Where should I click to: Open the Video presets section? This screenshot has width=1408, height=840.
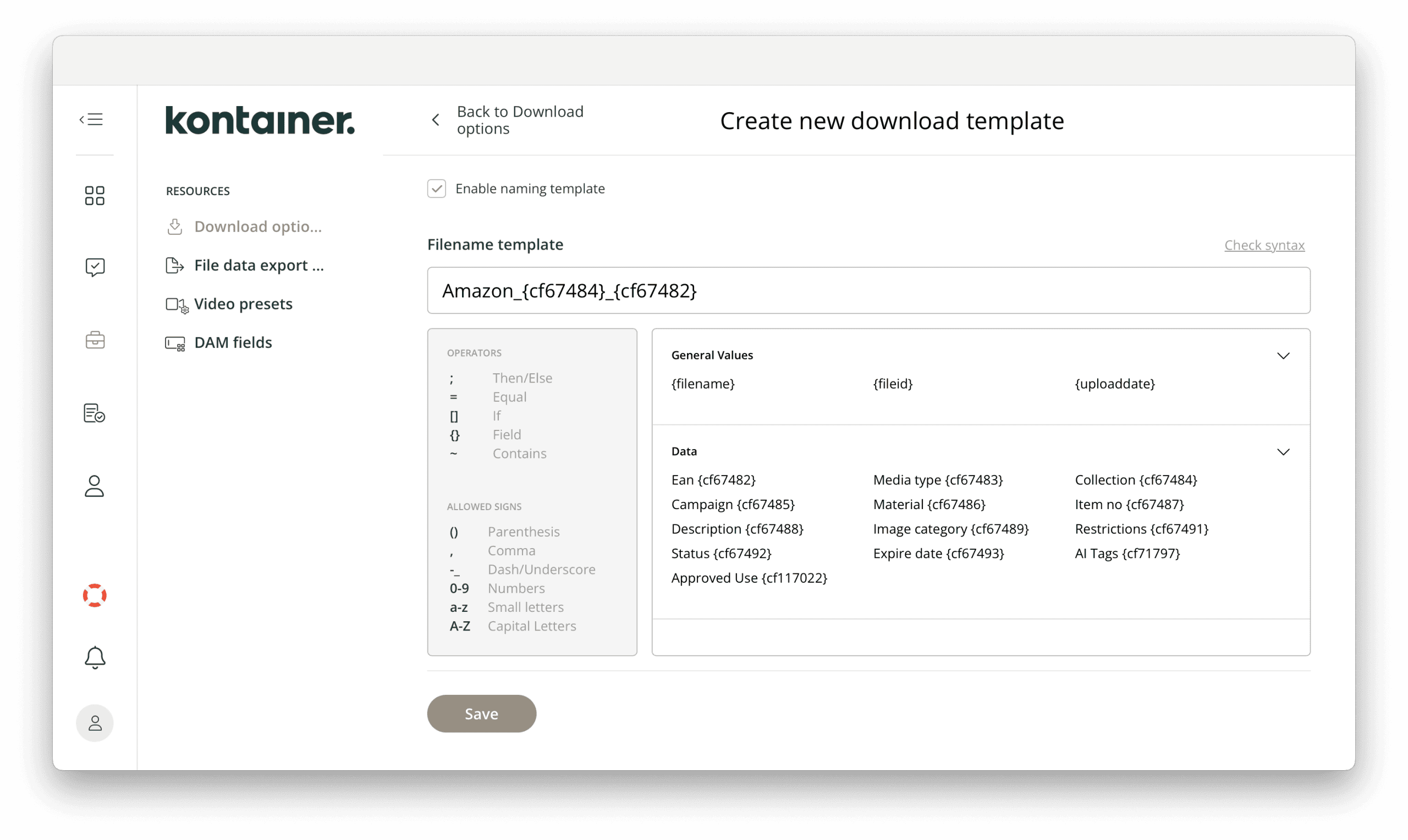point(244,303)
